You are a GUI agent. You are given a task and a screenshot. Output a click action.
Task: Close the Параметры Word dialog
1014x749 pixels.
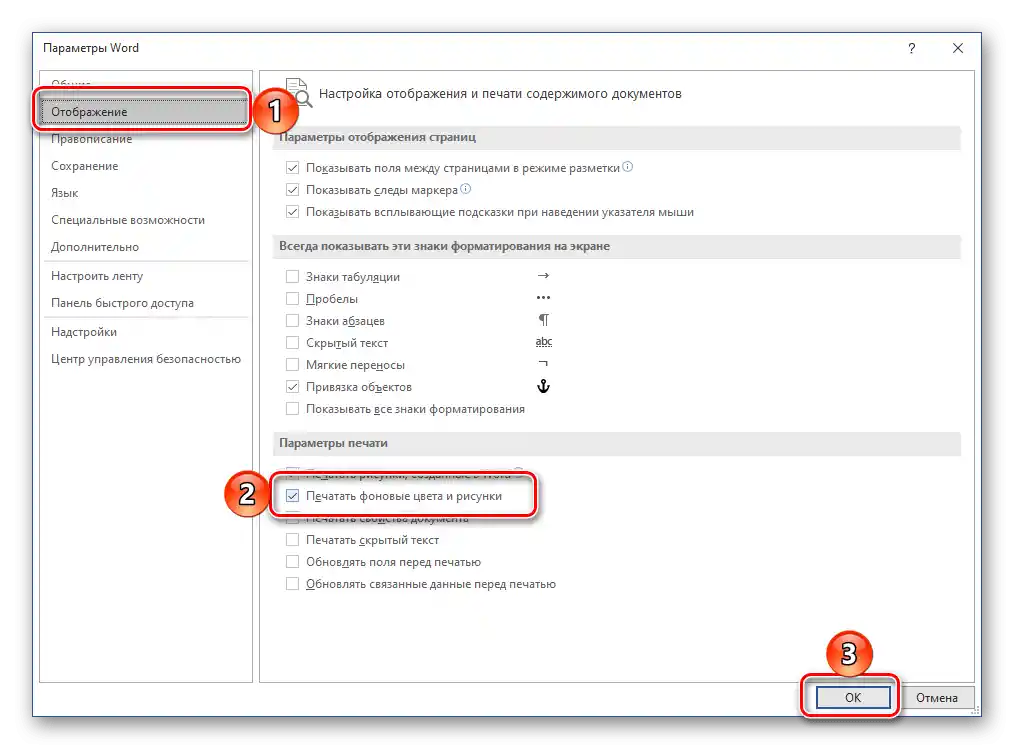[x=958, y=49]
